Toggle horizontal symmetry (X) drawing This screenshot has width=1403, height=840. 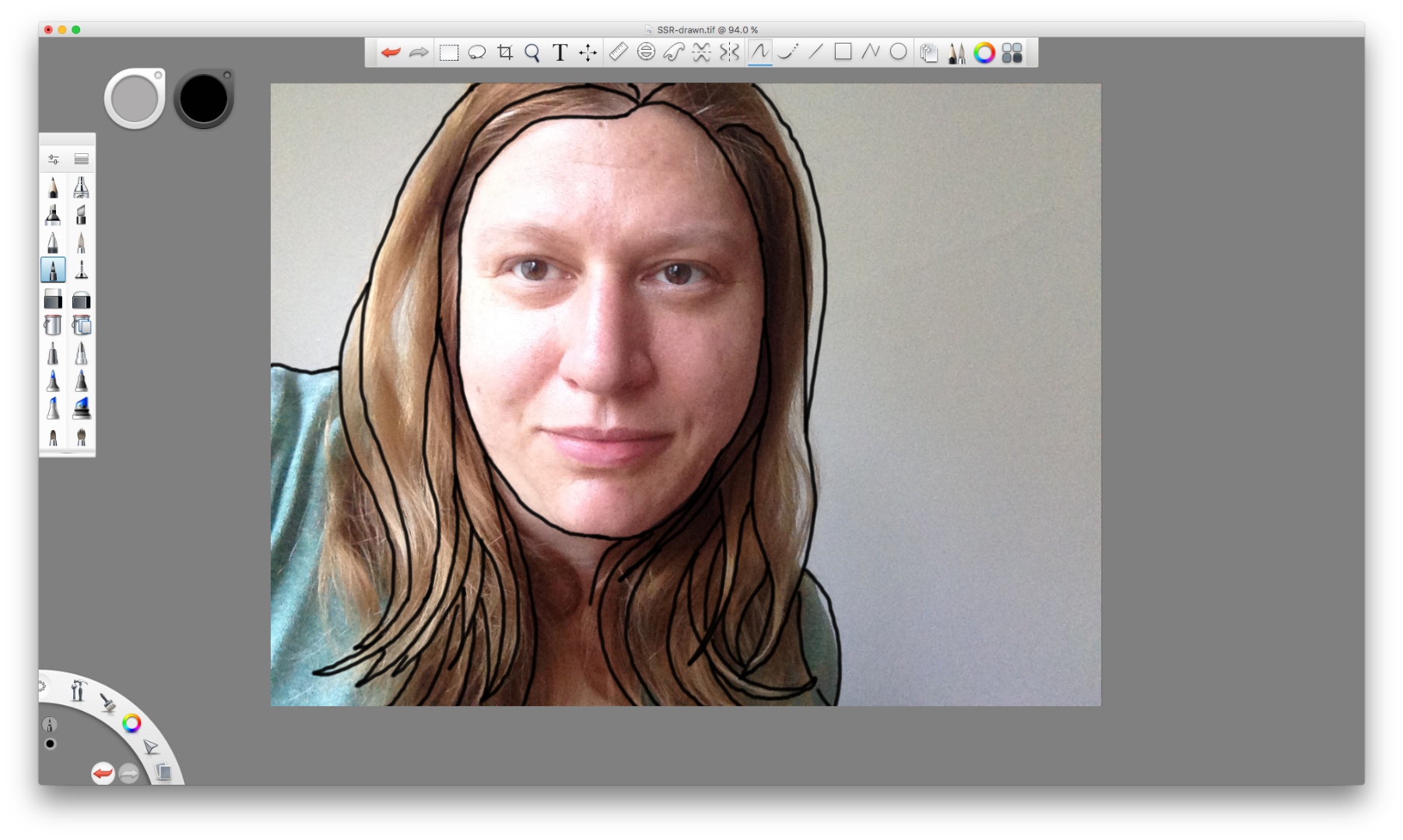702,52
